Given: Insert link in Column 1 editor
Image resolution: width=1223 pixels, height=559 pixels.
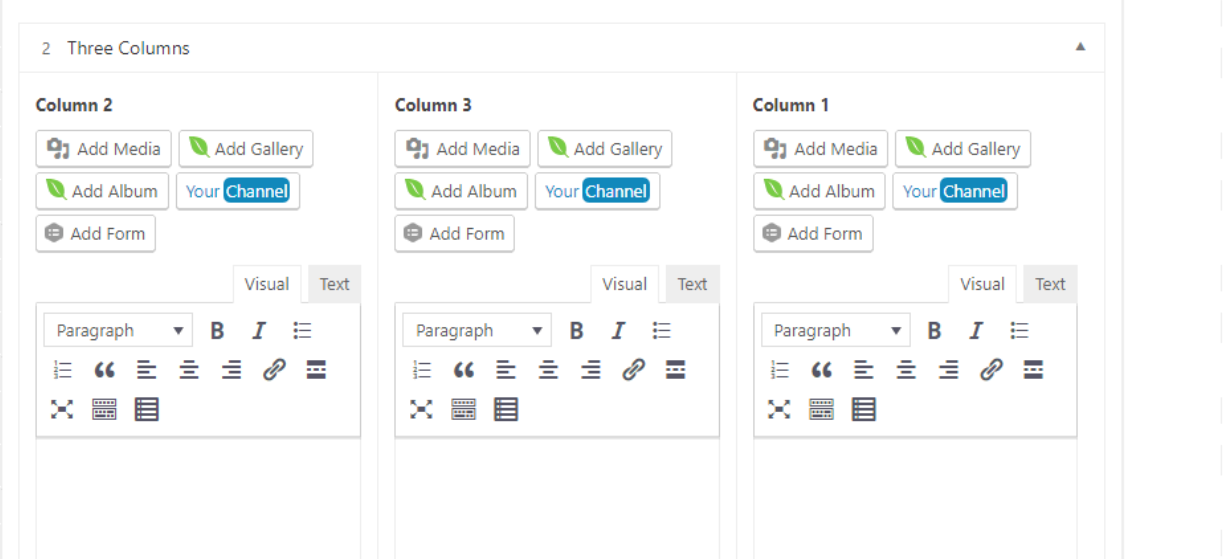Looking at the screenshot, I should click(991, 371).
